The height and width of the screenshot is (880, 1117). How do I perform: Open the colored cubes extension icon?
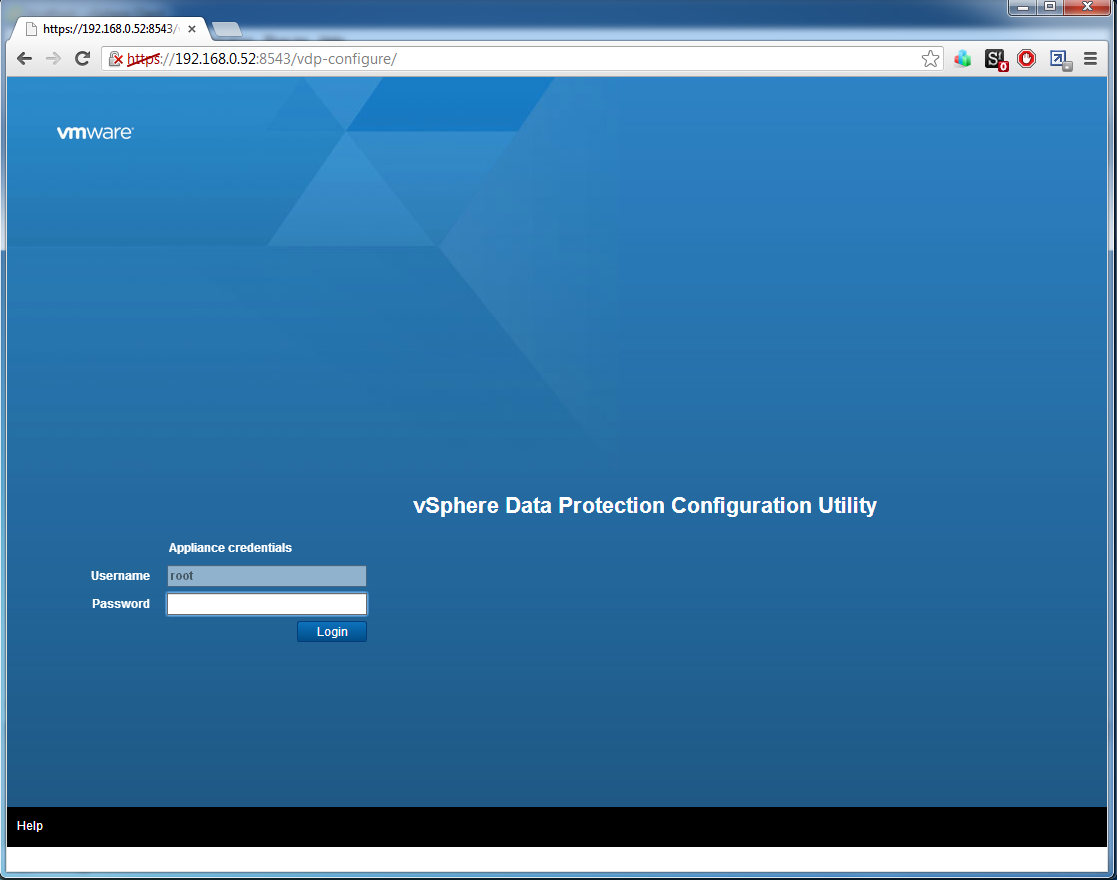pos(963,58)
